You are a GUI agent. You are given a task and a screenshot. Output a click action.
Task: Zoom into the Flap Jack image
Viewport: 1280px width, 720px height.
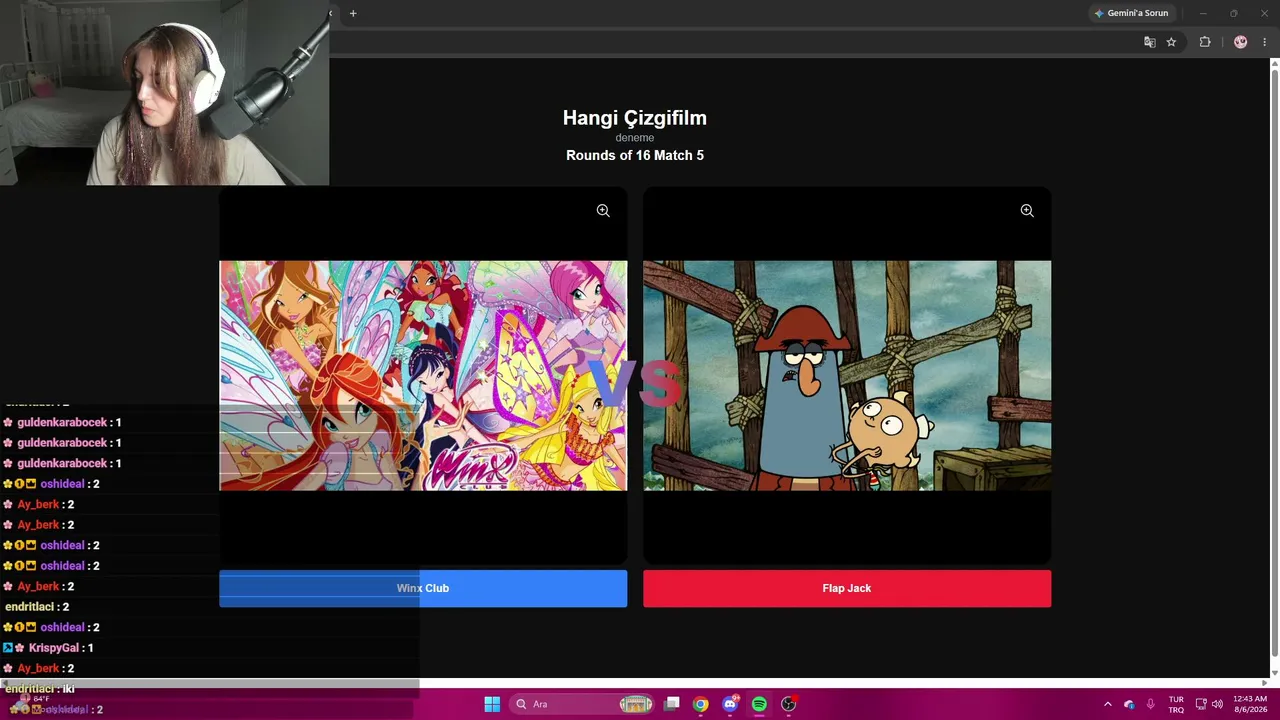1027,211
